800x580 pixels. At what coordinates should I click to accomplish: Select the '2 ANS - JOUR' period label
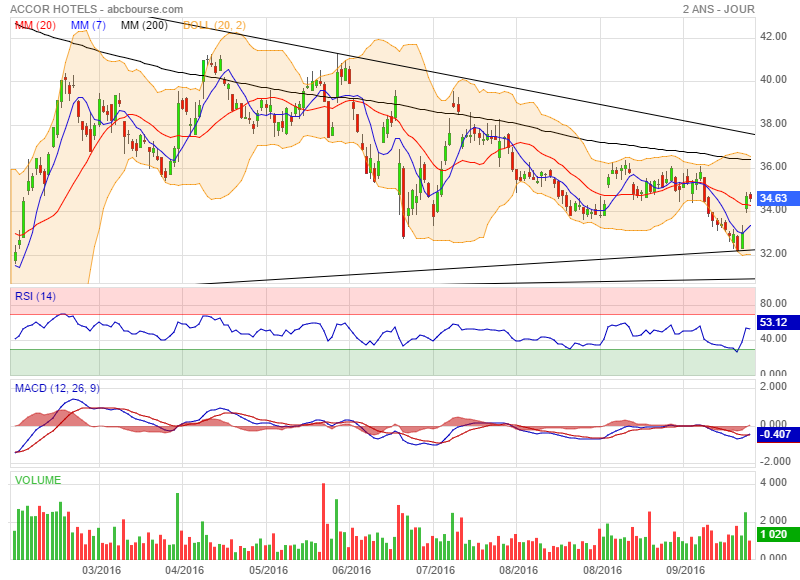click(719, 9)
